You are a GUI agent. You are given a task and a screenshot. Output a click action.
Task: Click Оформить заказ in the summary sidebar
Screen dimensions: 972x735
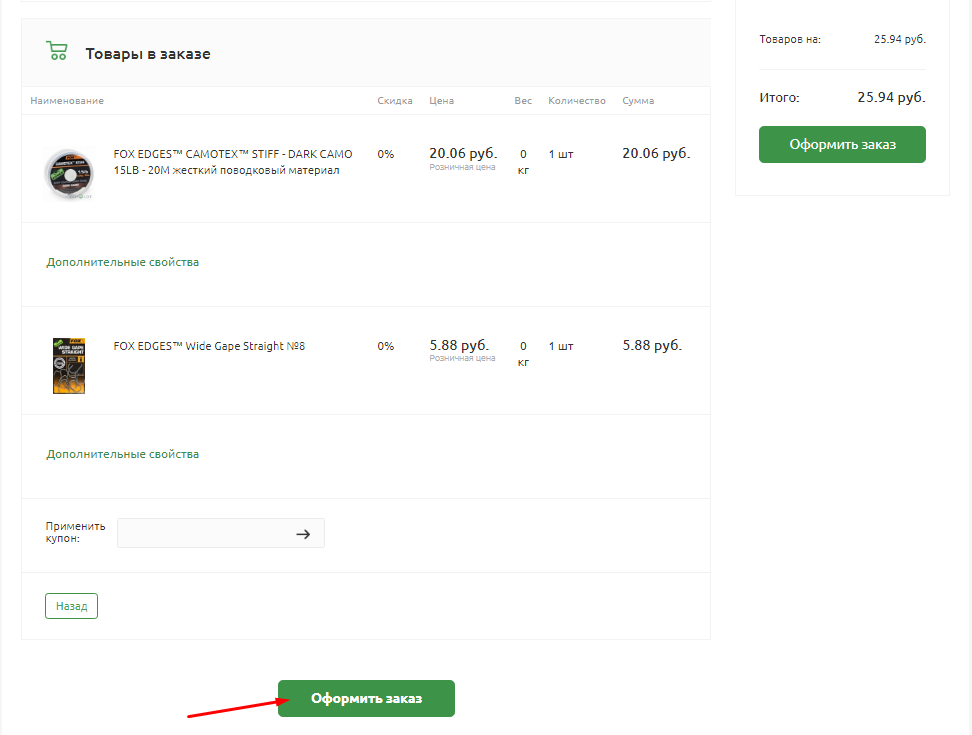click(842, 144)
